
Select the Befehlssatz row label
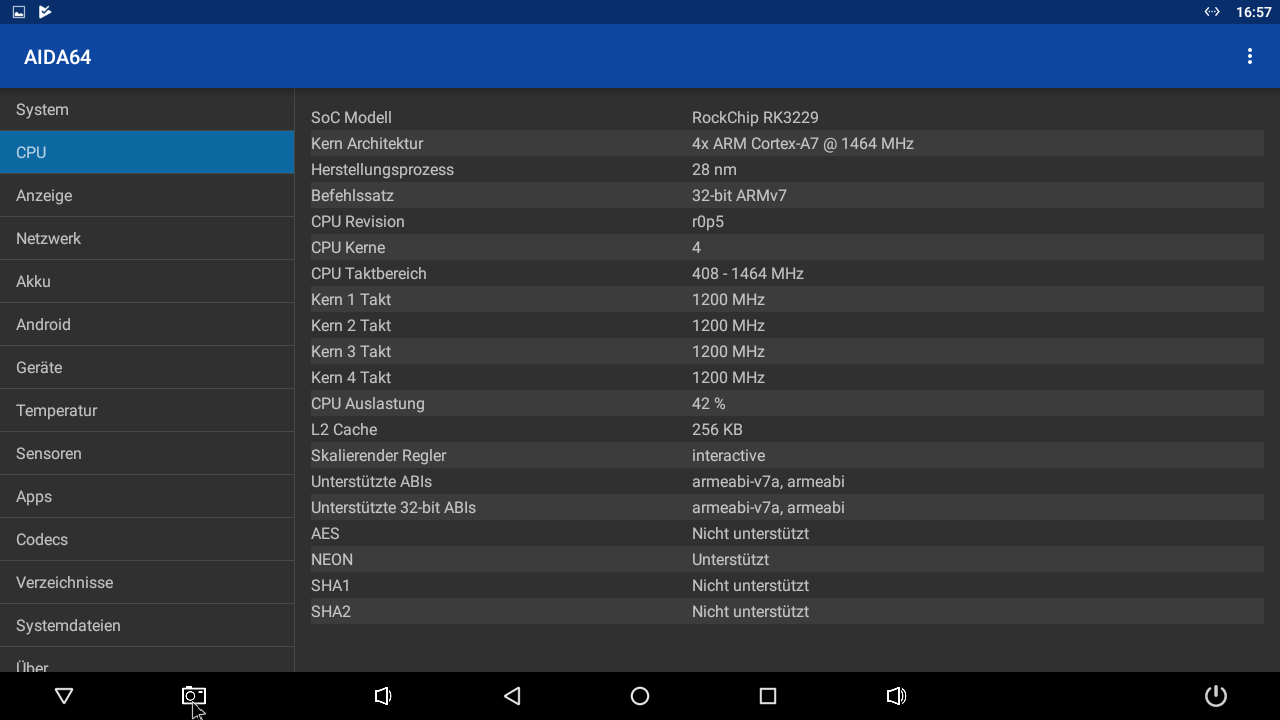click(x=352, y=196)
